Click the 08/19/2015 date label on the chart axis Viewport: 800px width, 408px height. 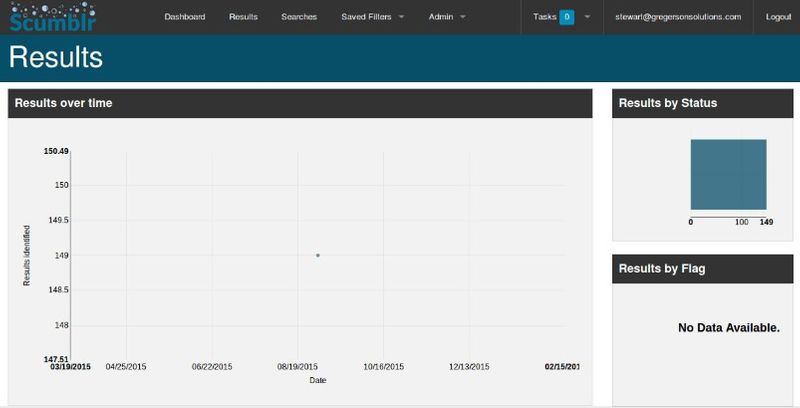298,367
